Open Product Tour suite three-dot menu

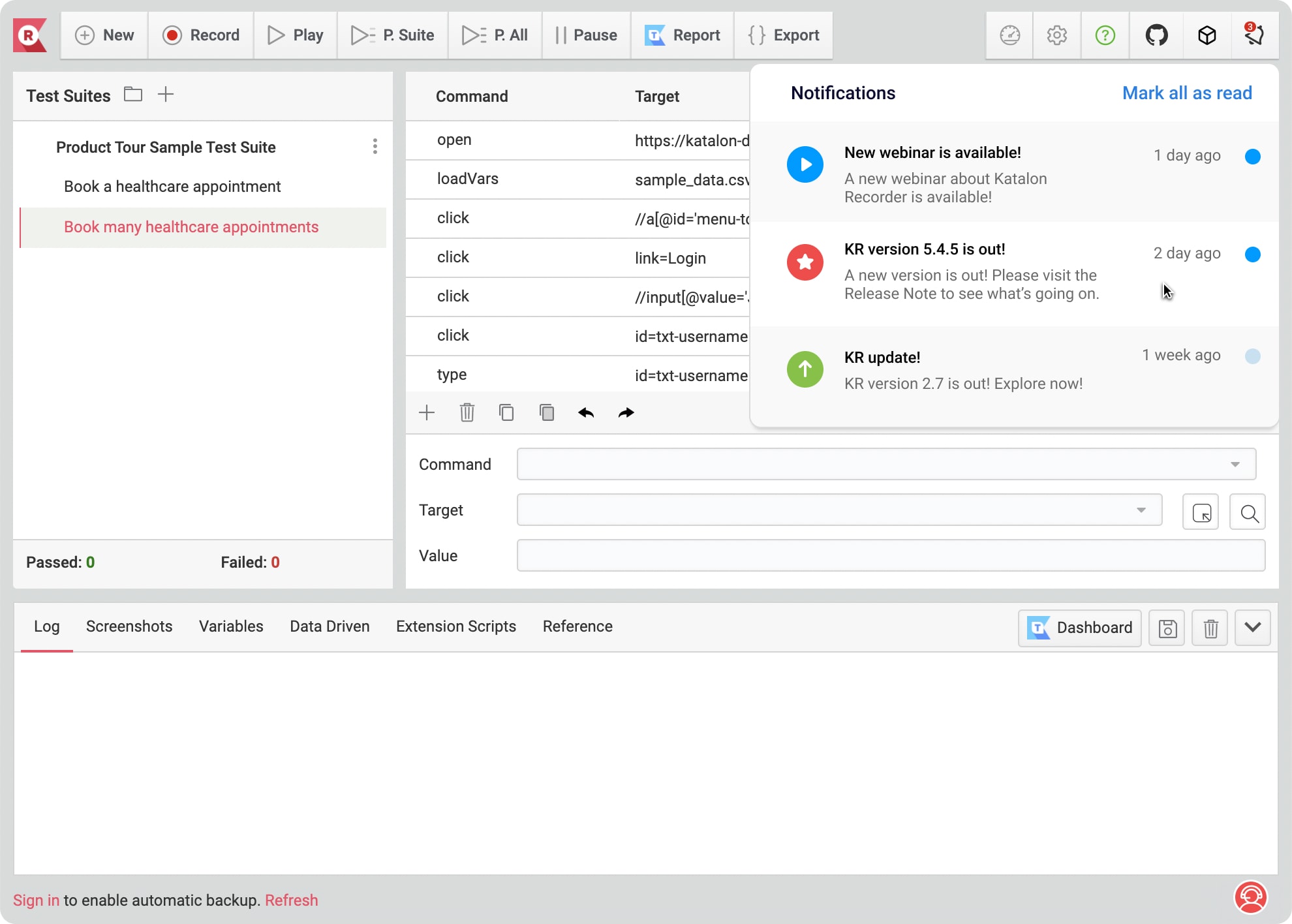(375, 146)
